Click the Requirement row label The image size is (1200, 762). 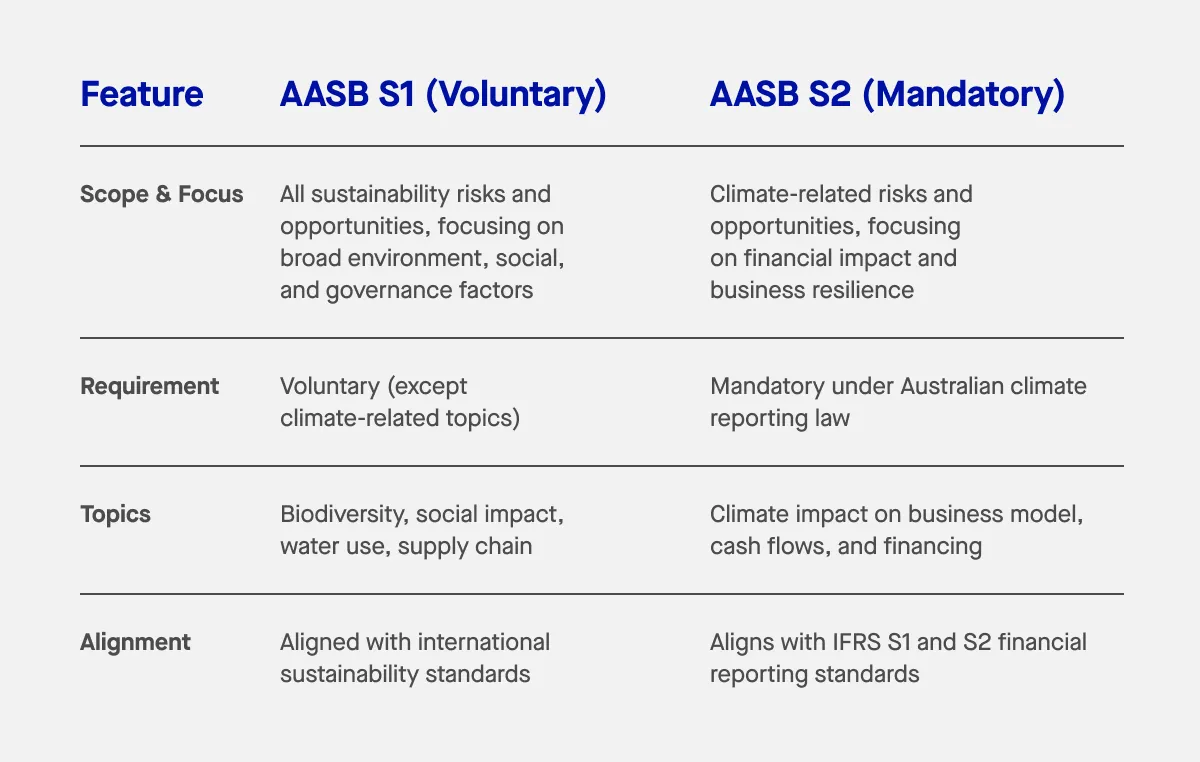(x=149, y=386)
